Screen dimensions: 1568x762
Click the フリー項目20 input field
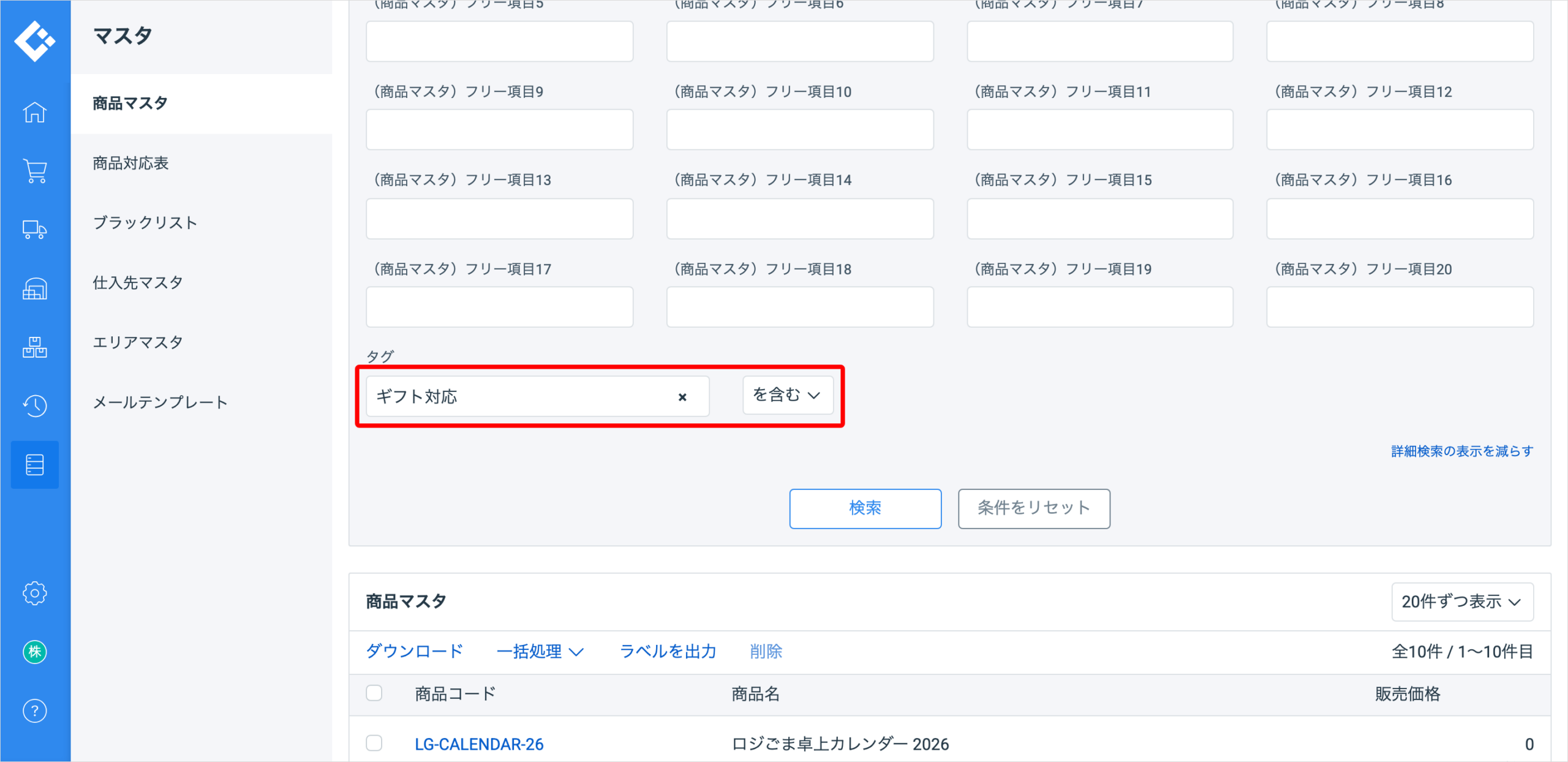(1400, 307)
